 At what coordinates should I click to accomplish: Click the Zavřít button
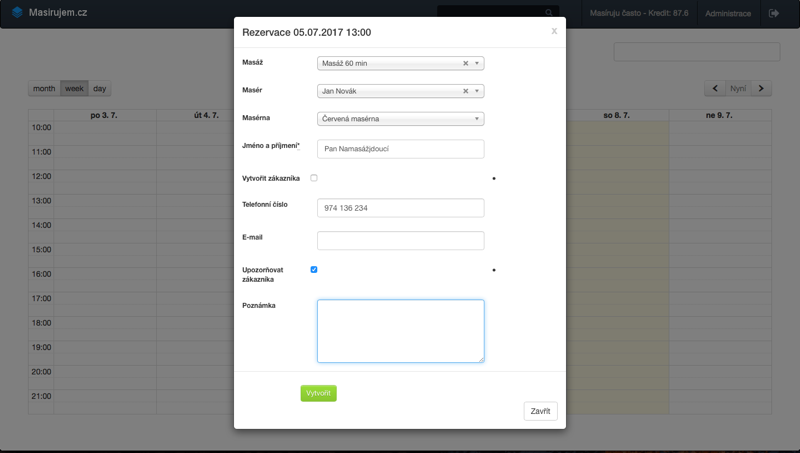[540, 411]
